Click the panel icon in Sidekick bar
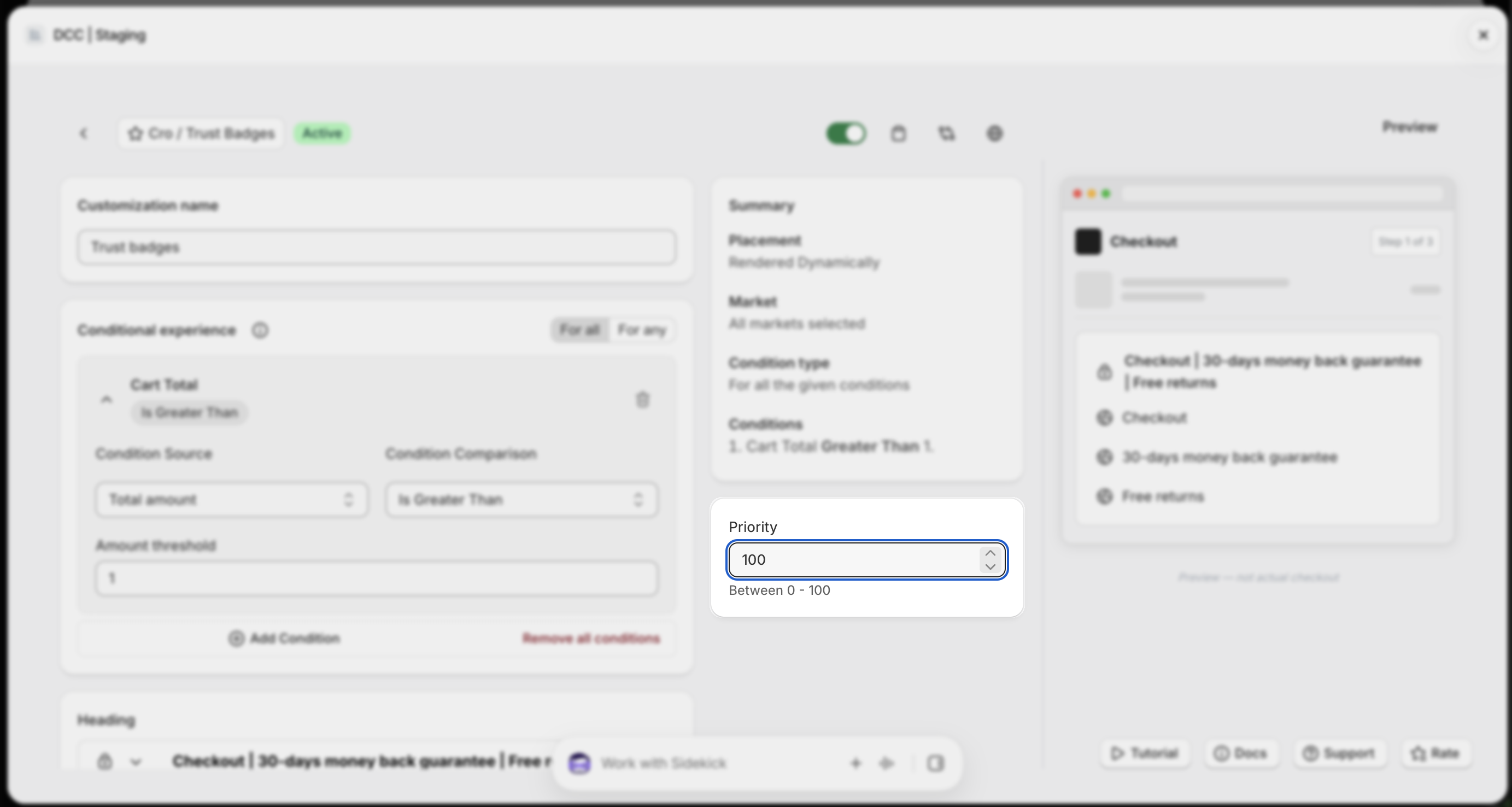The image size is (1512, 807). pyautogui.click(x=936, y=764)
